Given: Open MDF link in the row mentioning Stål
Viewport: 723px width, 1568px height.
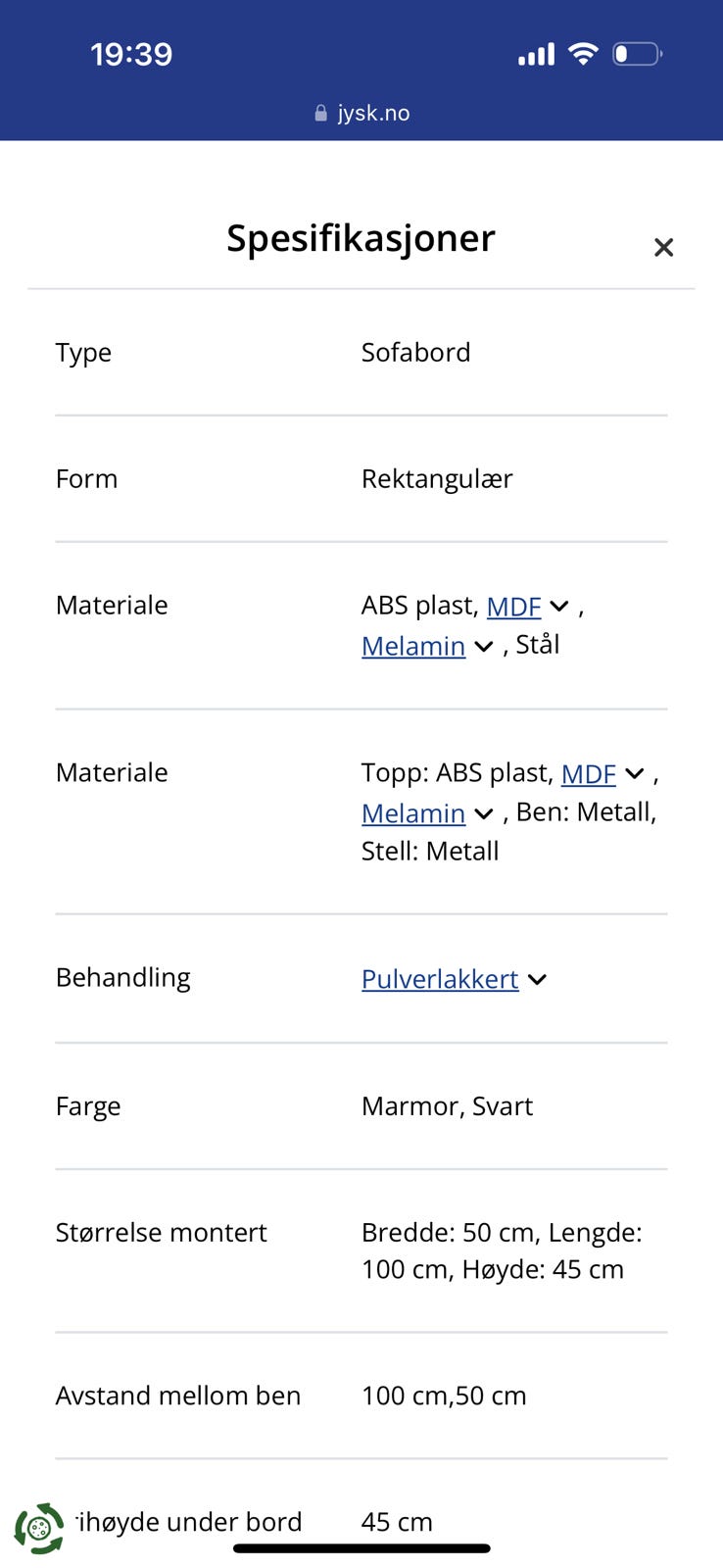Looking at the screenshot, I should pos(513,607).
